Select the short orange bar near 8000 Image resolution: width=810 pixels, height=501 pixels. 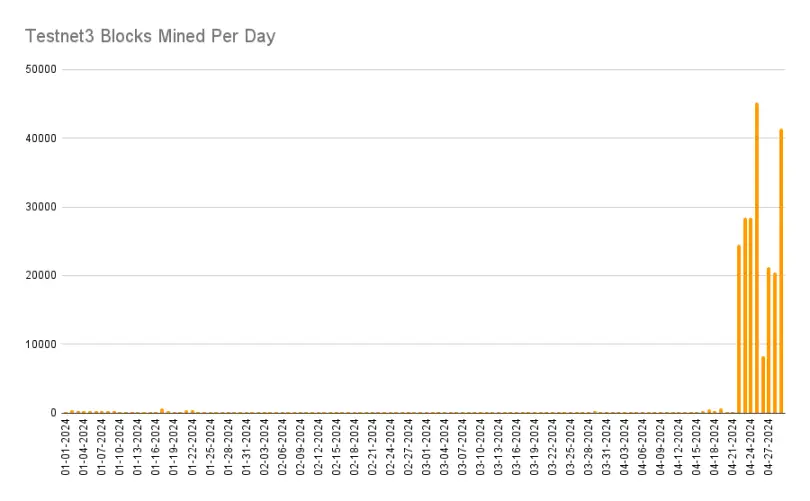coord(763,385)
